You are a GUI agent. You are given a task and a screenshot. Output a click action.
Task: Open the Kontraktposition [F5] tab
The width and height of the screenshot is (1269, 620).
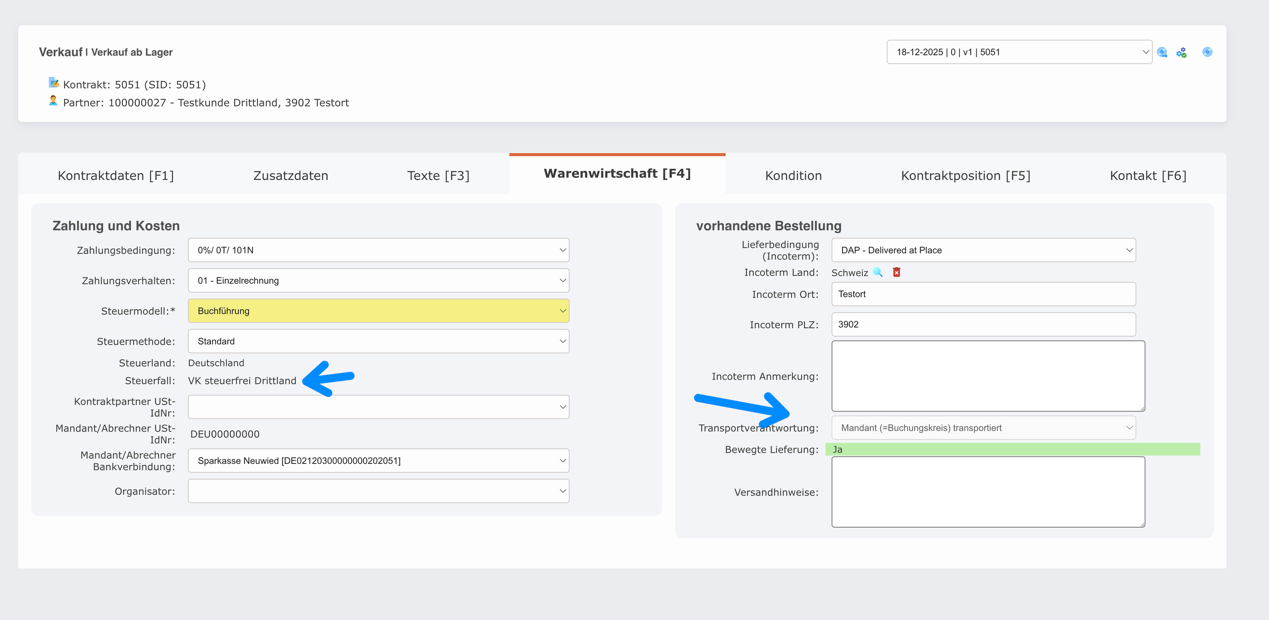coord(965,175)
